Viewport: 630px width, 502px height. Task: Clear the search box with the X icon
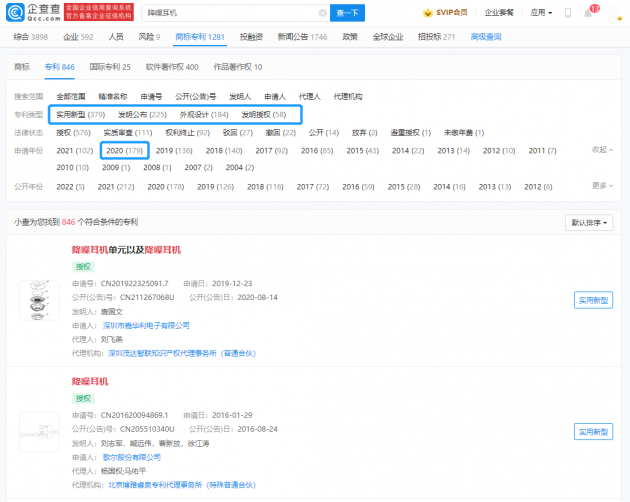coord(322,13)
